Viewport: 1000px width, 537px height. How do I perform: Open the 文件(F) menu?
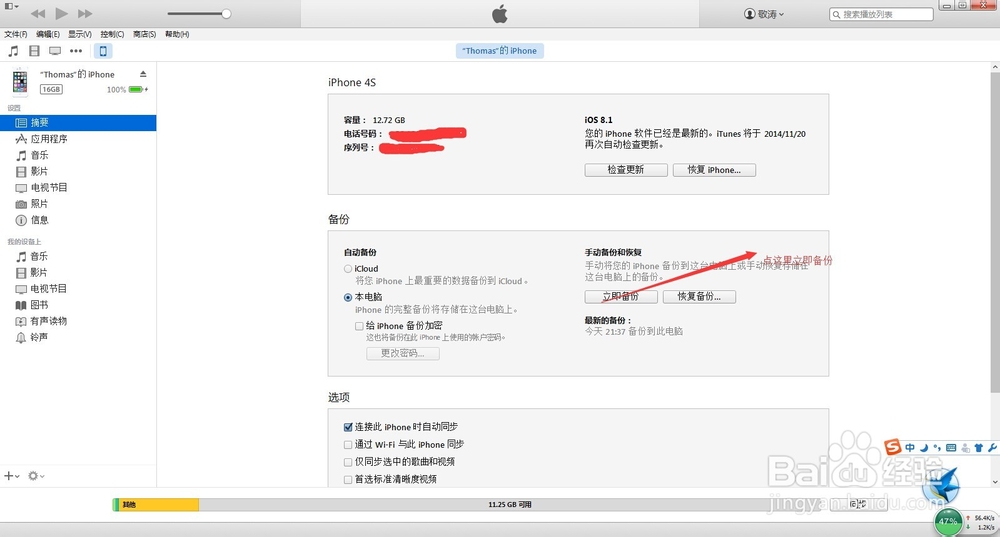coord(16,34)
